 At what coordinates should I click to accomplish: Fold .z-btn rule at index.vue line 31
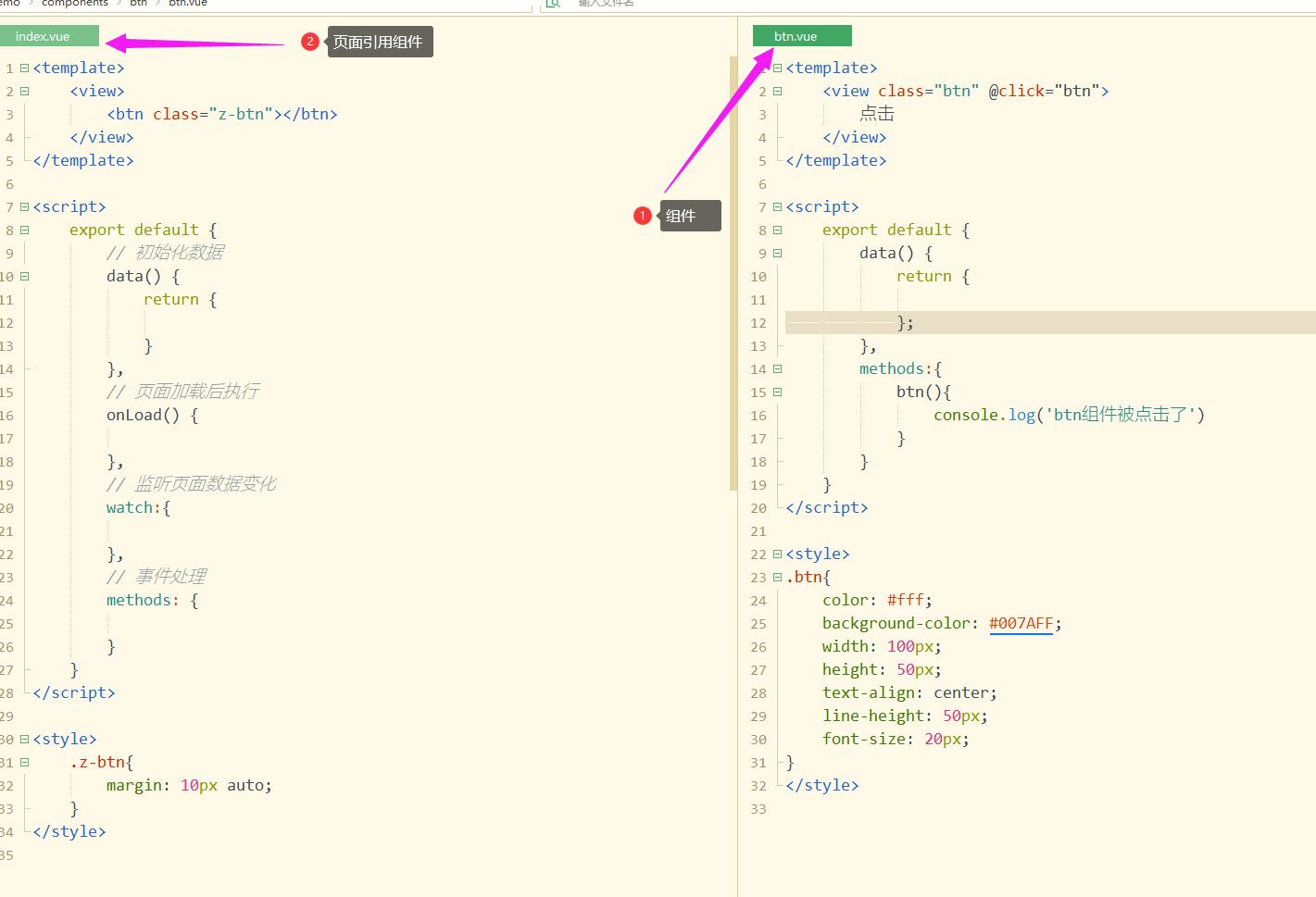click(24, 762)
